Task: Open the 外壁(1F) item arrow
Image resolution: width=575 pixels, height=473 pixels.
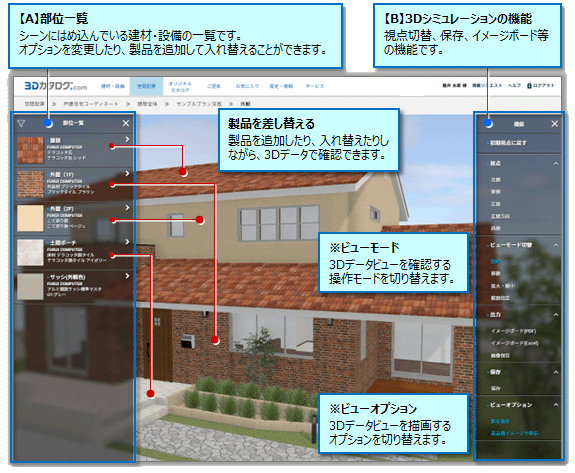Action: [127, 173]
